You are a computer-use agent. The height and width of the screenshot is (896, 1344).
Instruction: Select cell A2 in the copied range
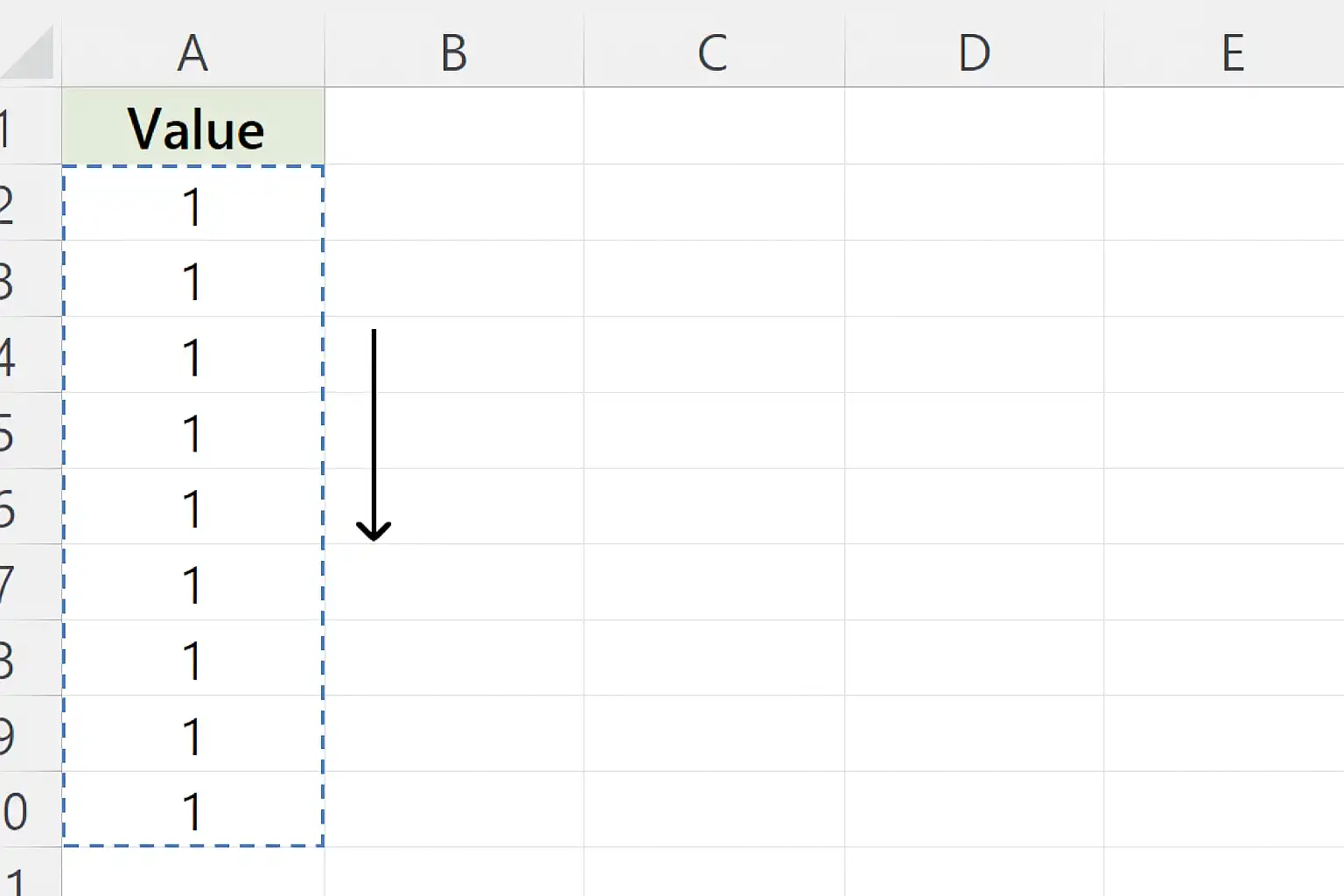tap(193, 204)
